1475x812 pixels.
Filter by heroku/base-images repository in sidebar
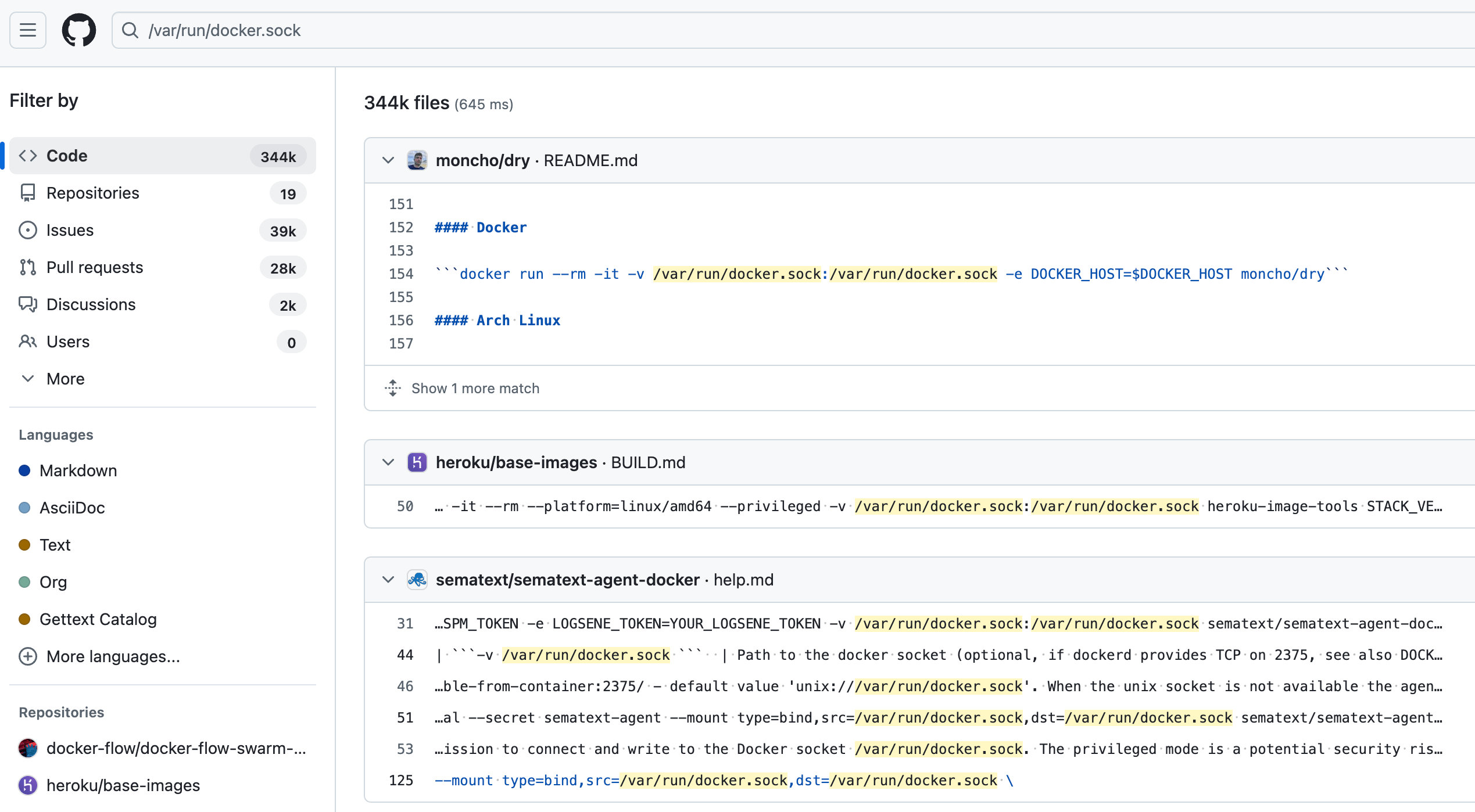pyautogui.click(x=163, y=785)
